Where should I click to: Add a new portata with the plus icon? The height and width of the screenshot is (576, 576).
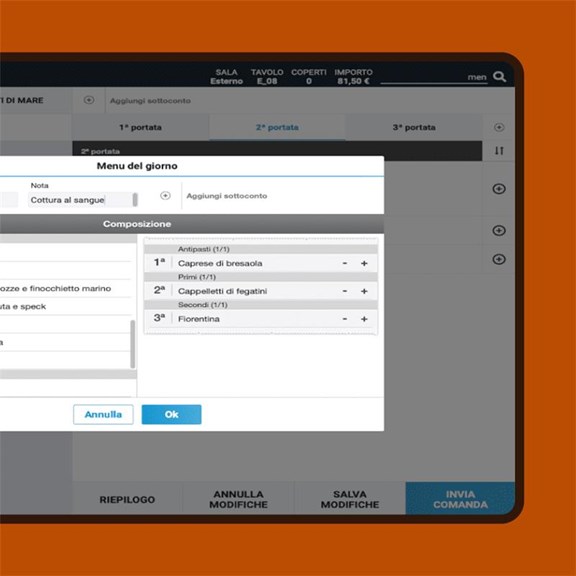[x=499, y=127]
